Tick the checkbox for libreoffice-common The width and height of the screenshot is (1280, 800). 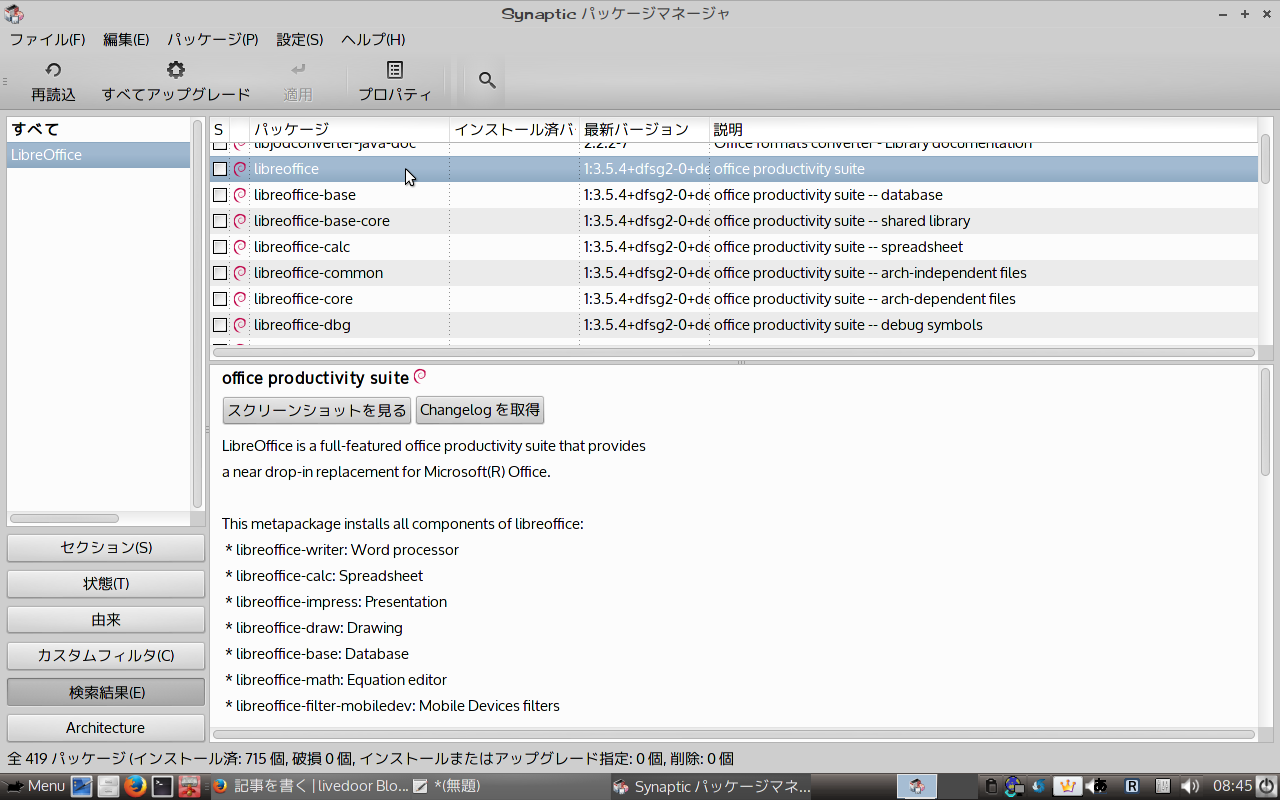point(220,273)
